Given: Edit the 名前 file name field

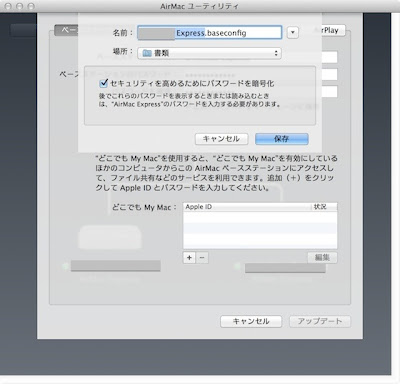Looking at the screenshot, I should pos(209,33).
